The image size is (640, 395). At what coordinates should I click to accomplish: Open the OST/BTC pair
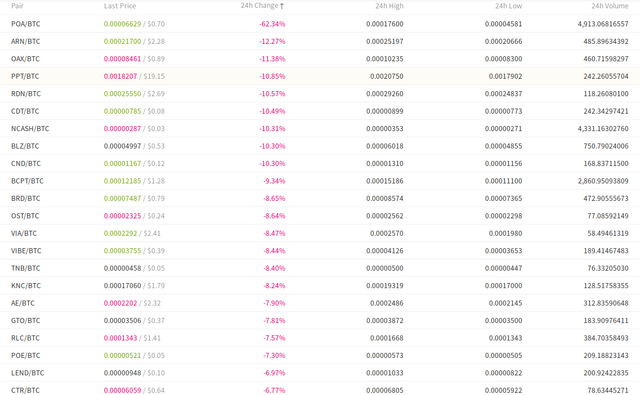pos(25,216)
